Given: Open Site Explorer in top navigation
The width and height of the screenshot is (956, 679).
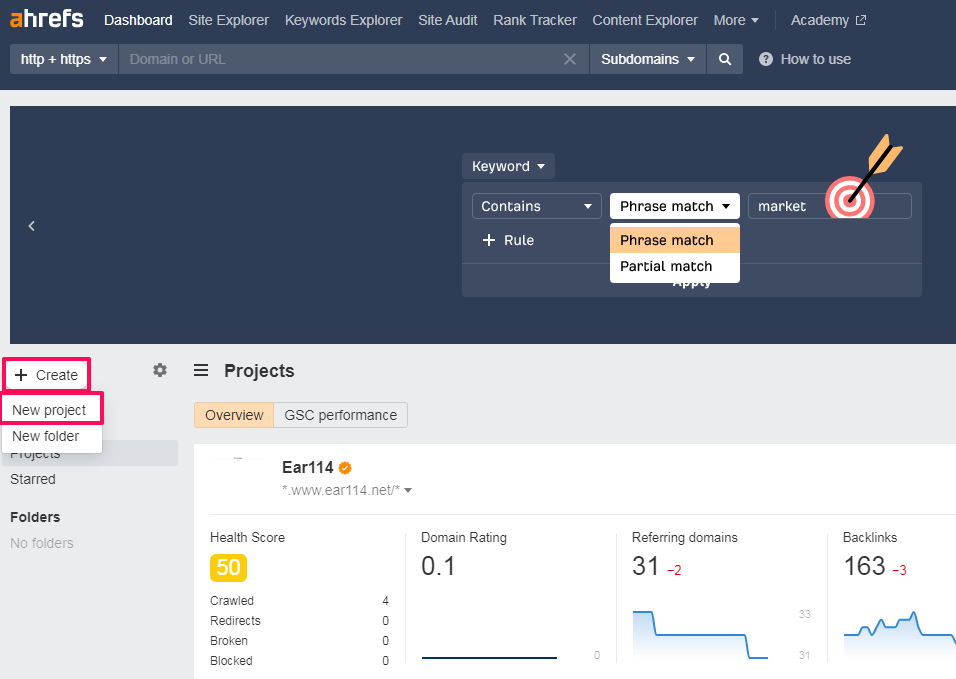Looking at the screenshot, I should (x=228, y=20).
